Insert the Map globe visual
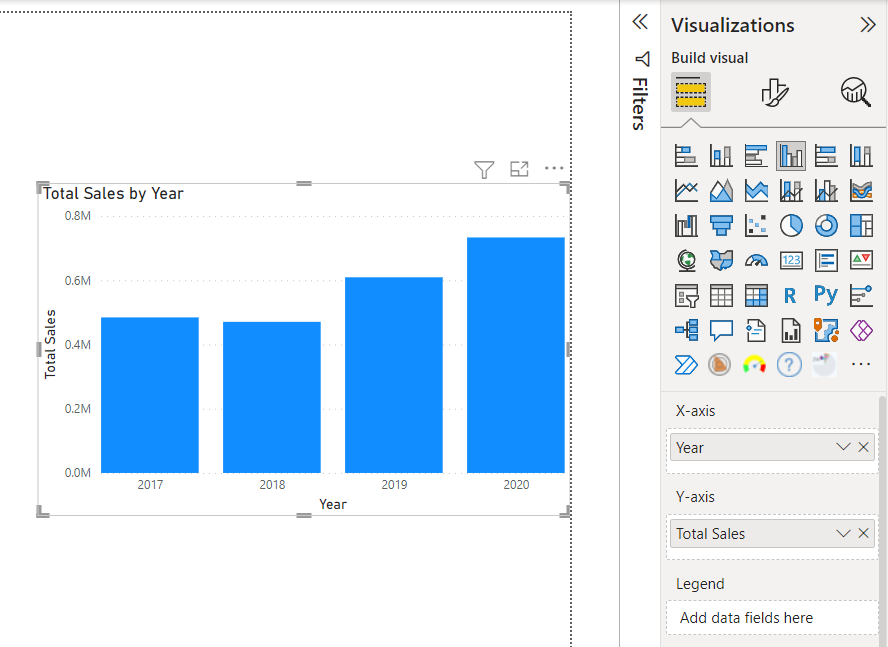The height and width of the screenshot is (647, 888). pos(686,261)
